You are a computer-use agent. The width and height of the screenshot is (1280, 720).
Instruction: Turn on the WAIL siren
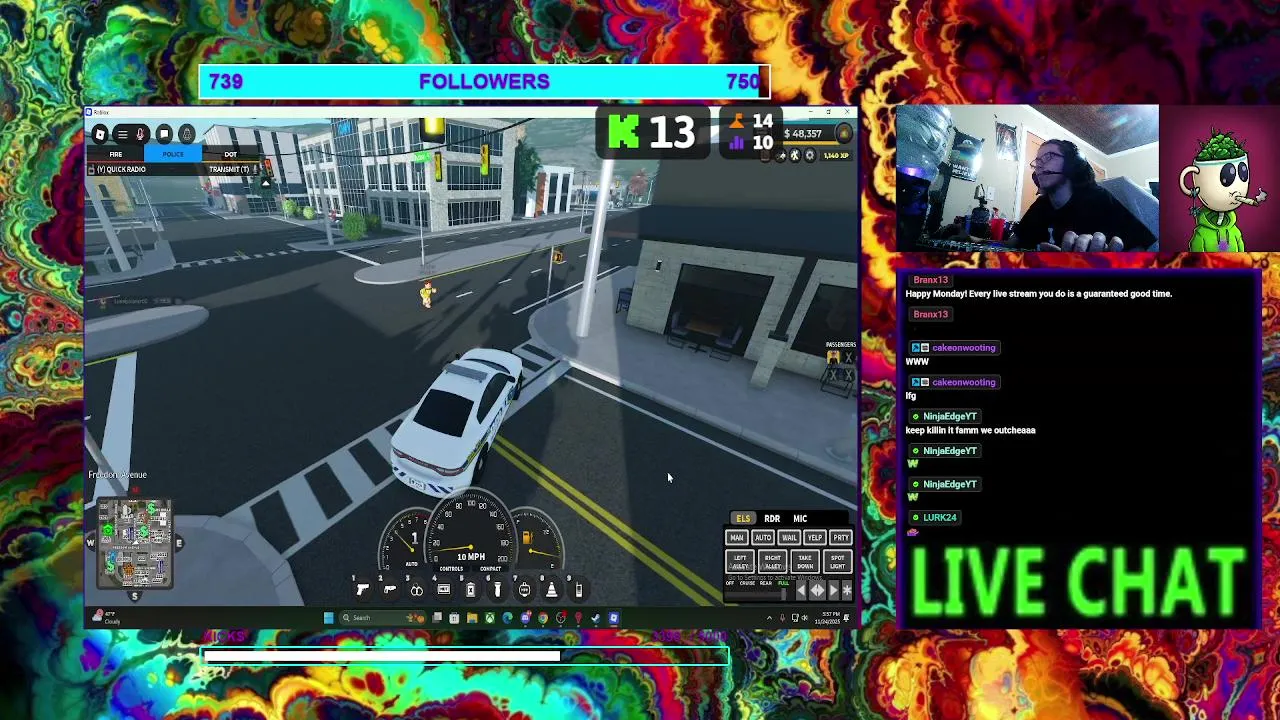pyautogui.click(x=789, y=538)
